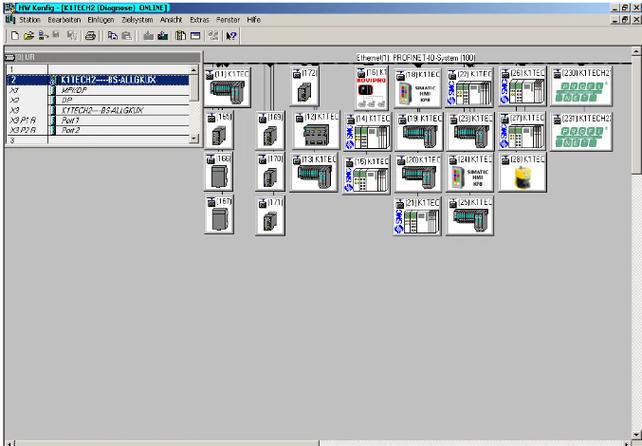Open the Fenster menu
The image size is (642, 446).
[x=228, y=20]
